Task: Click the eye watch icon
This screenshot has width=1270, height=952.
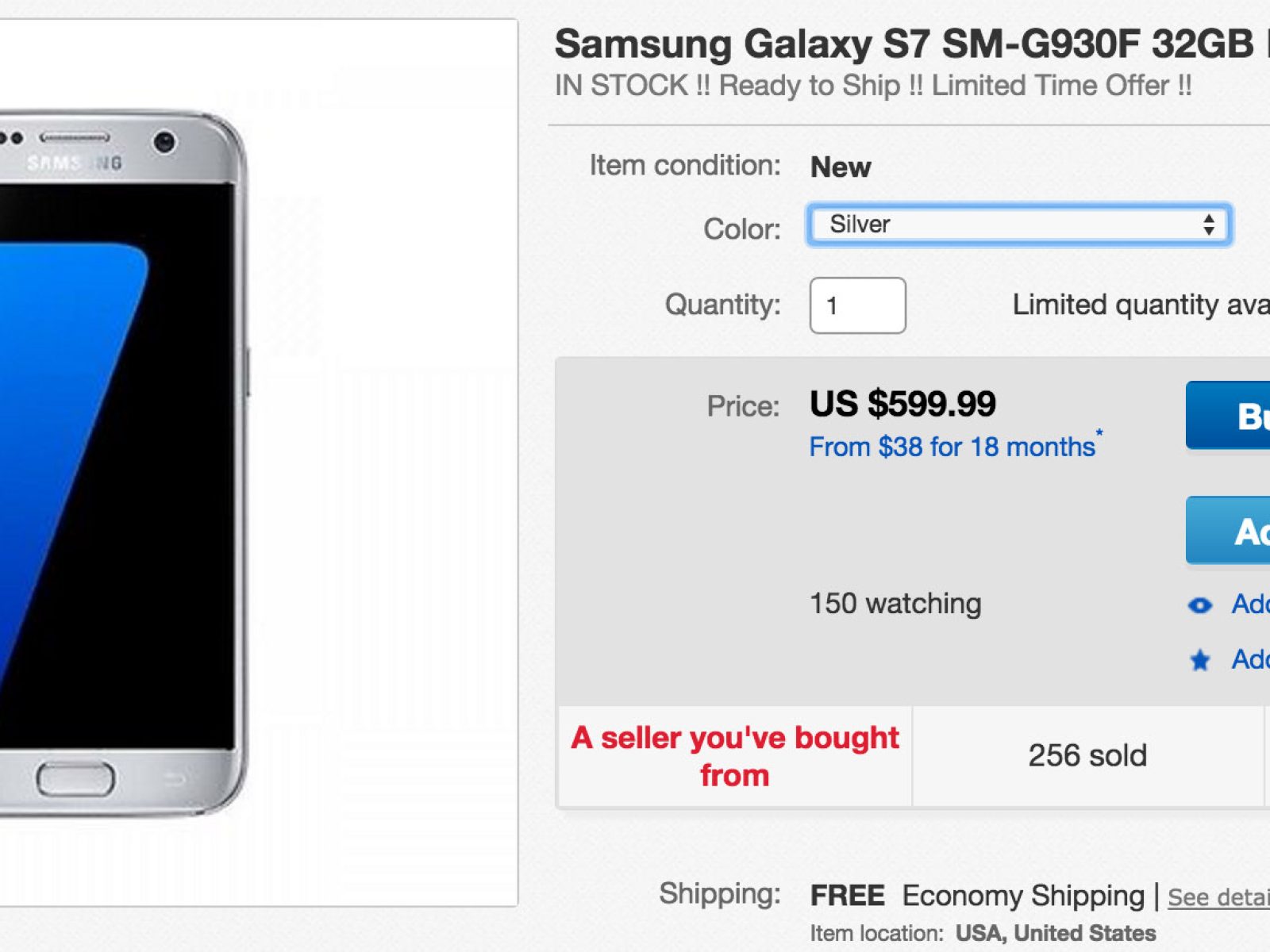Action: pos(1200,605)
